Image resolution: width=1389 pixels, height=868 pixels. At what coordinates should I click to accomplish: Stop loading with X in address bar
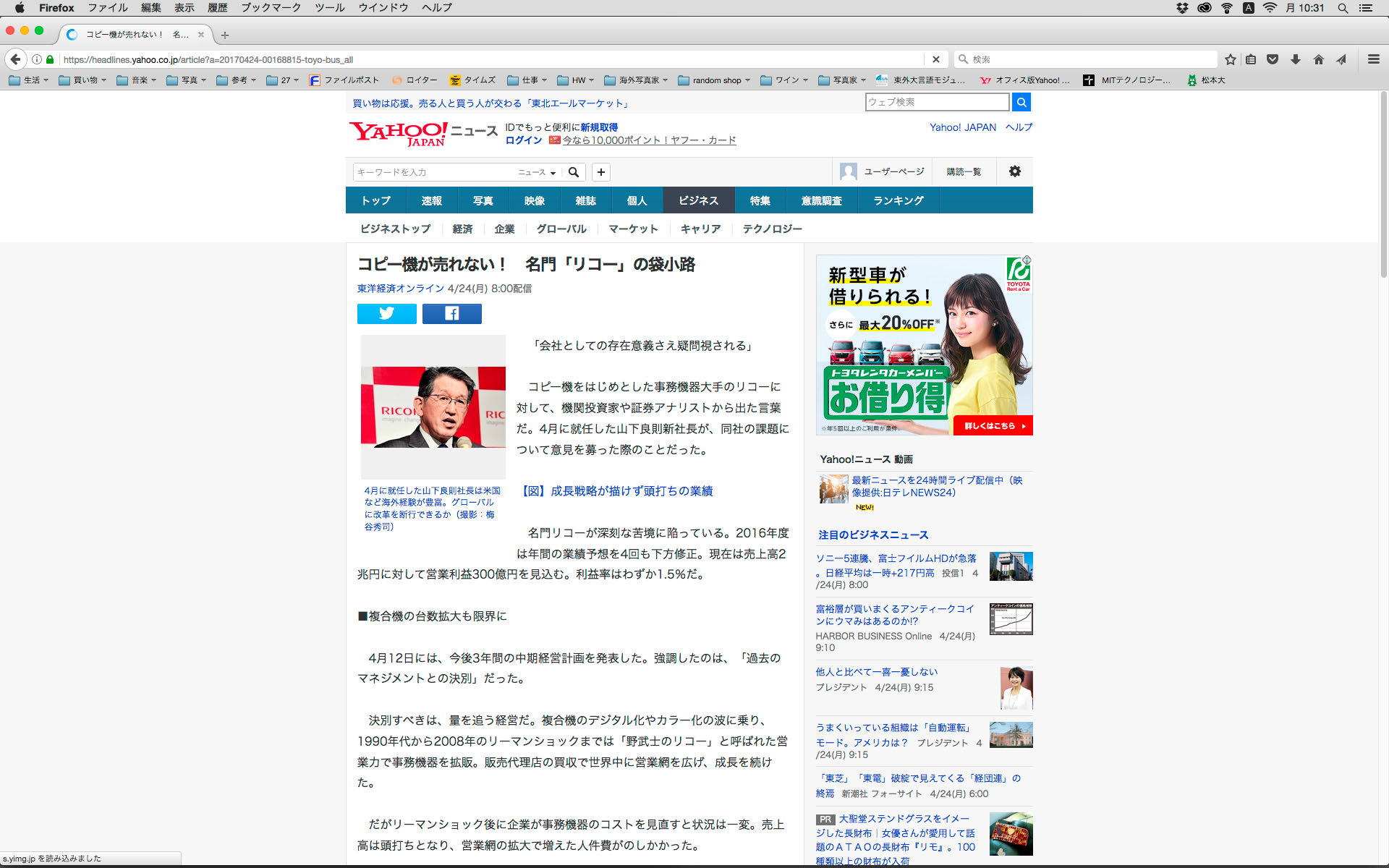tap(935, 59)
